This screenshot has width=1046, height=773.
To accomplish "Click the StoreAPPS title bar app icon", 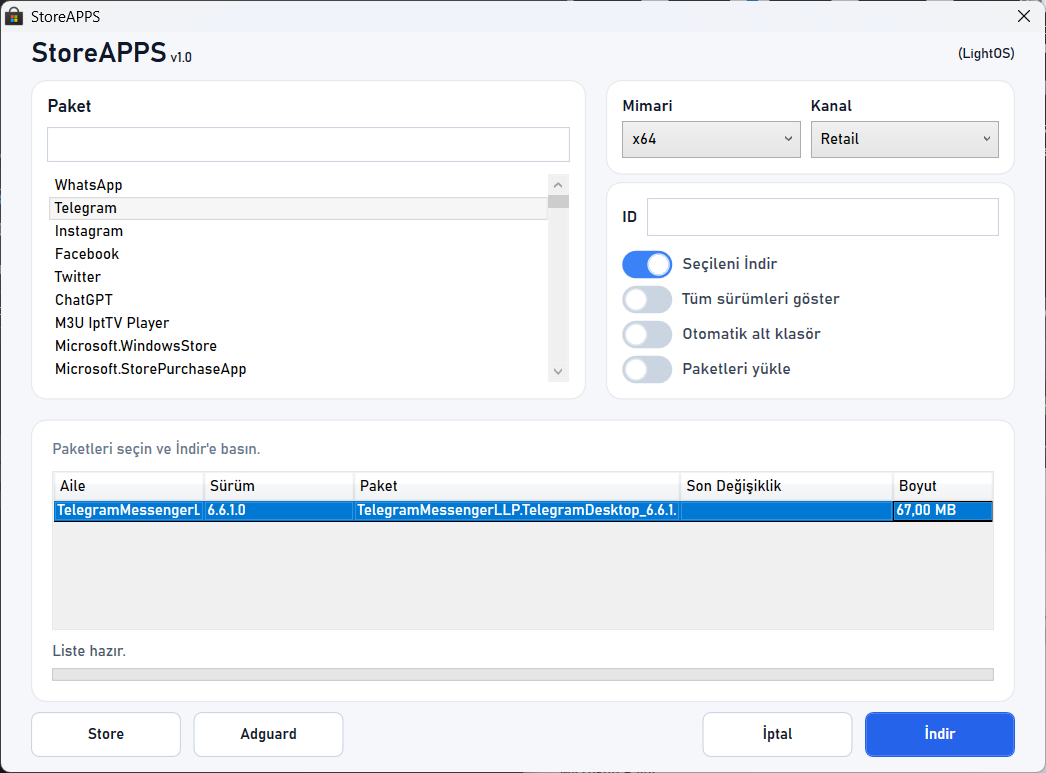I will 14,16.
